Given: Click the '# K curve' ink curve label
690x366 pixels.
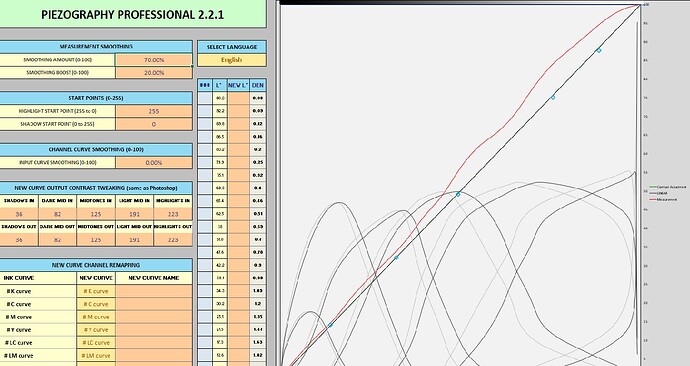Looking at the screenshot, I should (x=19, y=291).
